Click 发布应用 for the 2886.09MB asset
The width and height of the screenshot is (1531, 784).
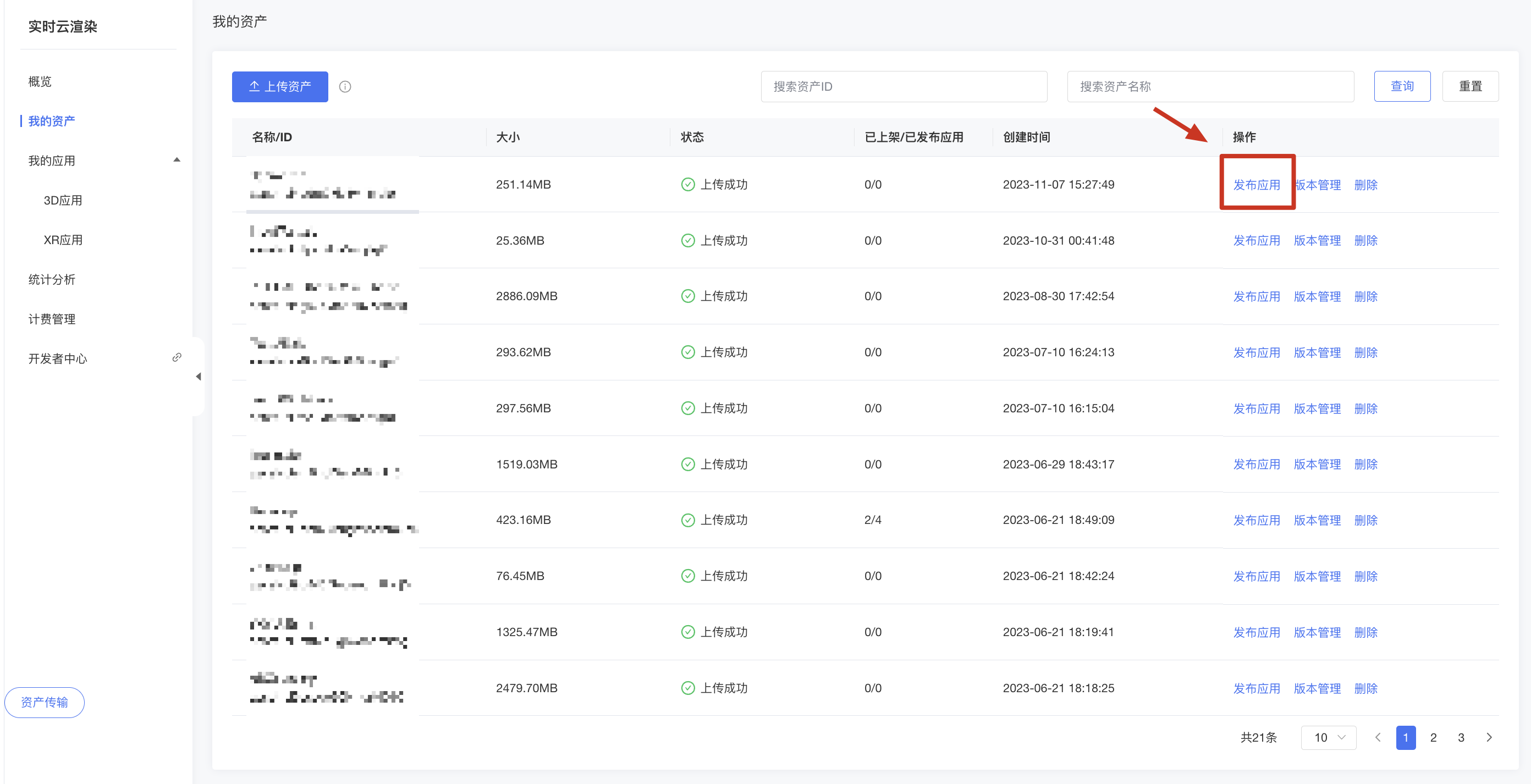1257,296
